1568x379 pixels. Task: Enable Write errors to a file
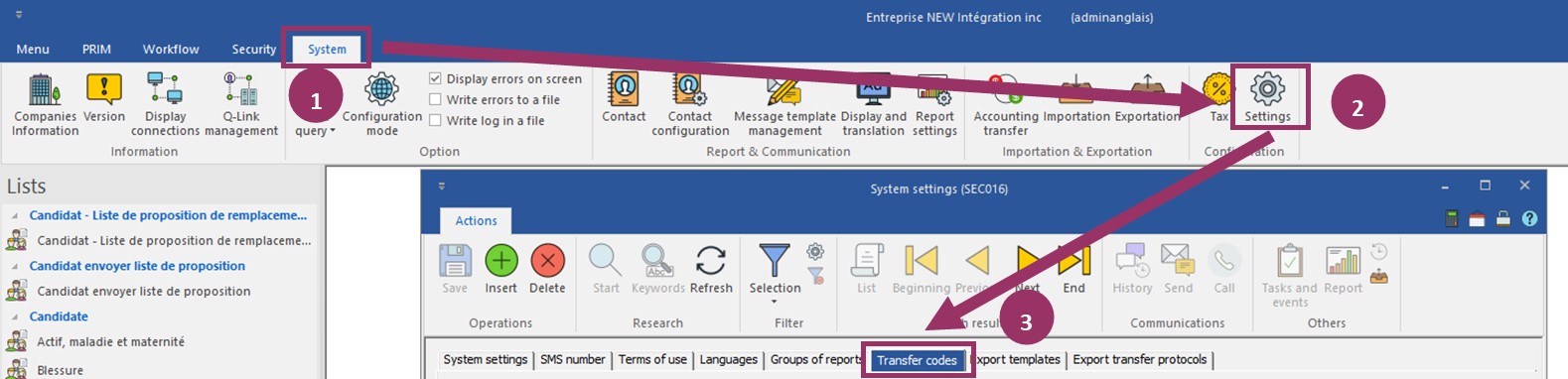(x=435, y=99)
